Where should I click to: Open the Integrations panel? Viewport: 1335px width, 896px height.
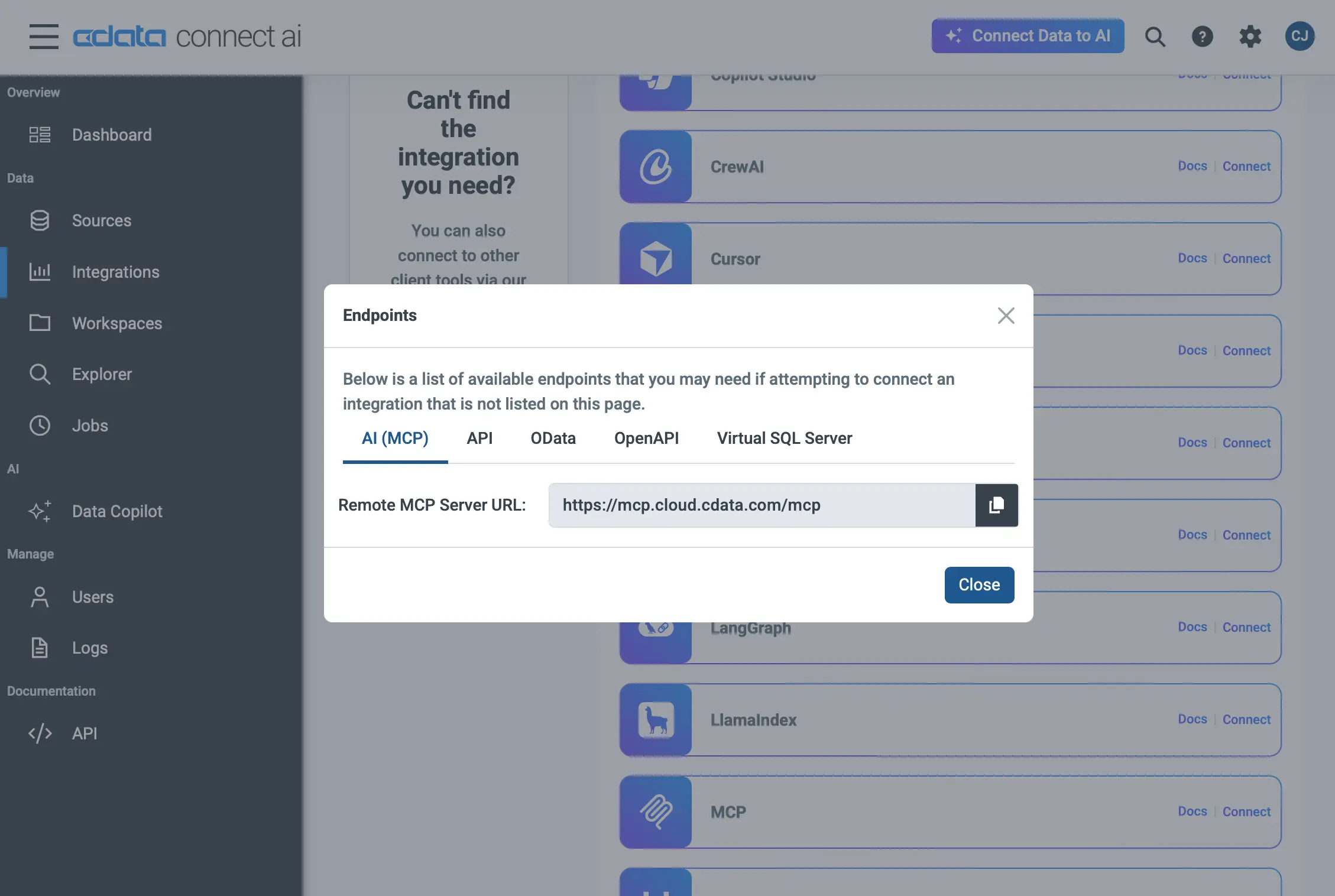tap(116, 272)
